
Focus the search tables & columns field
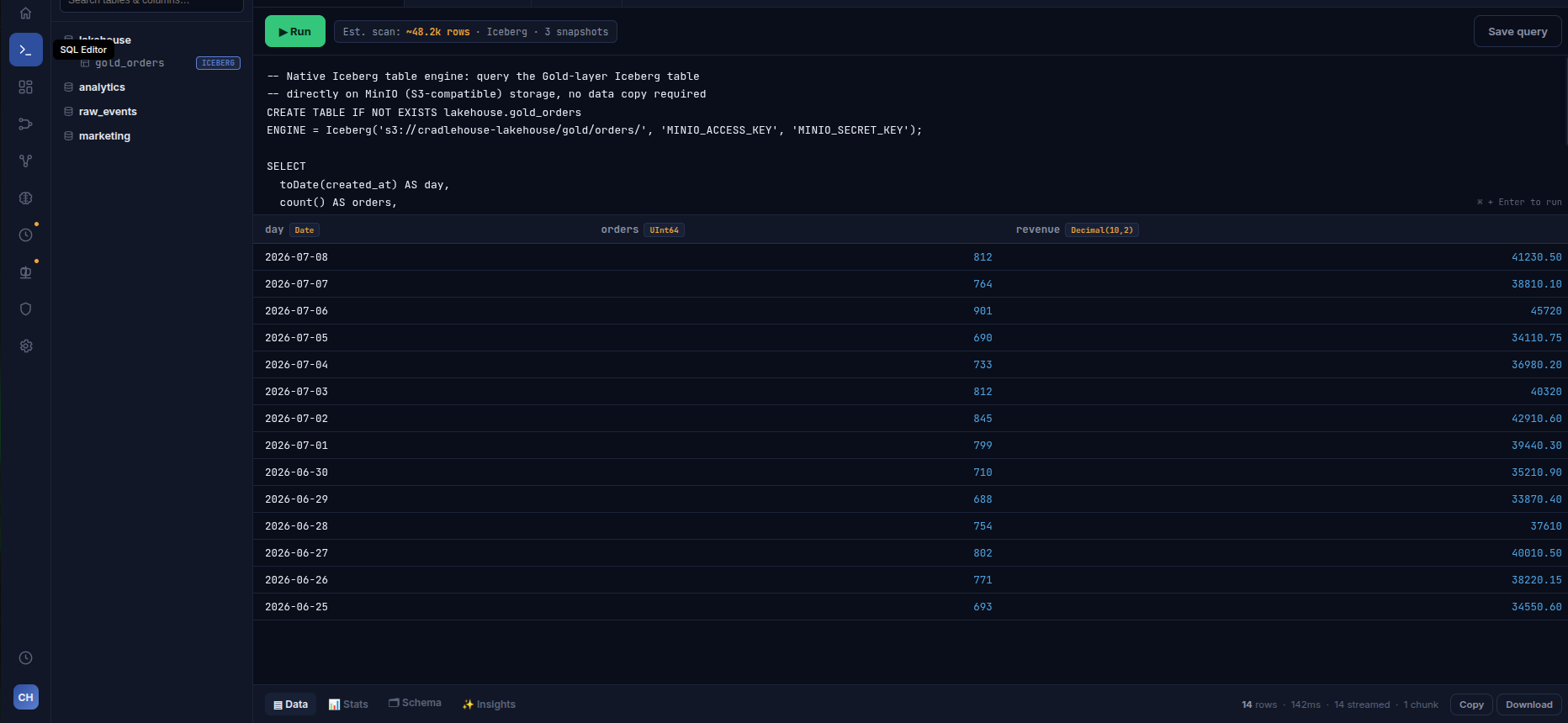point(151,3)
